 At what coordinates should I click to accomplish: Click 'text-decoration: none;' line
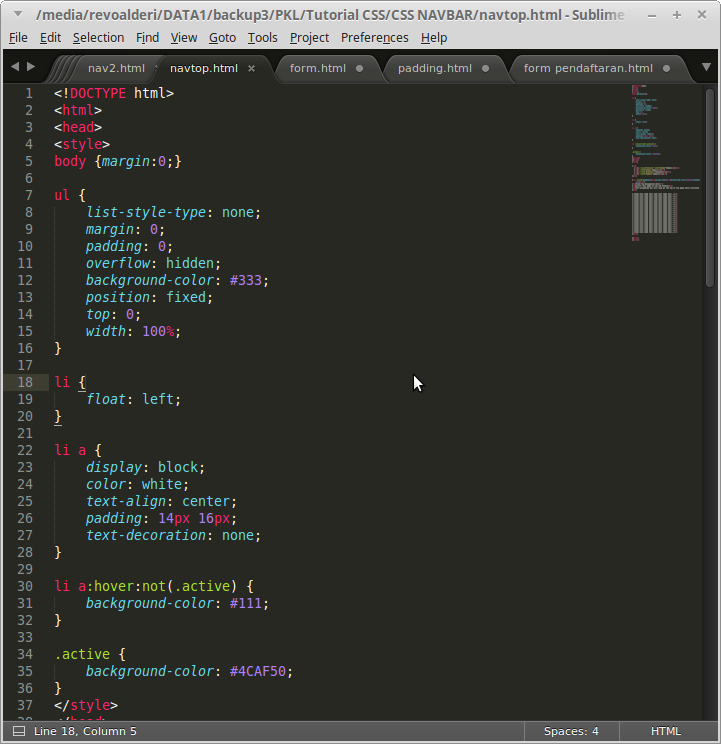coord(173,535)
